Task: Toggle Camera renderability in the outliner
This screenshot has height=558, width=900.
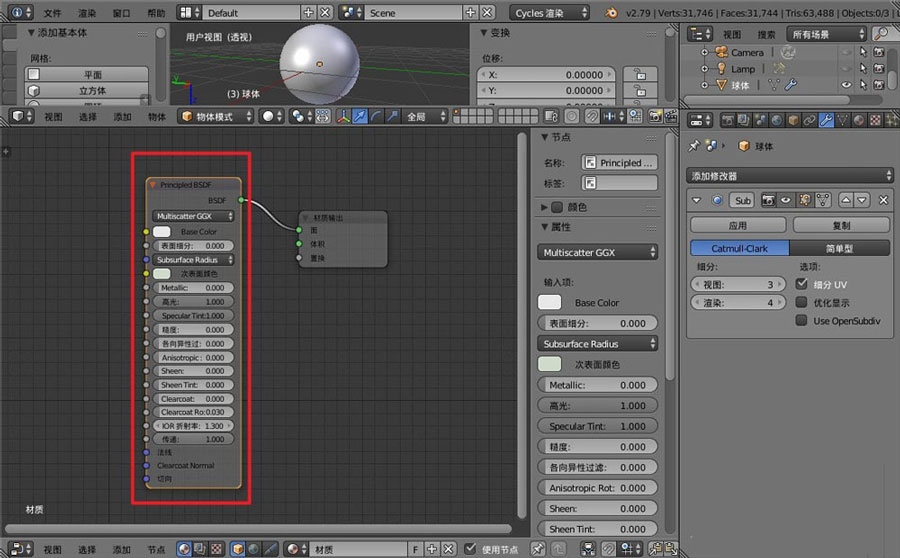Action: coord(879,52)
